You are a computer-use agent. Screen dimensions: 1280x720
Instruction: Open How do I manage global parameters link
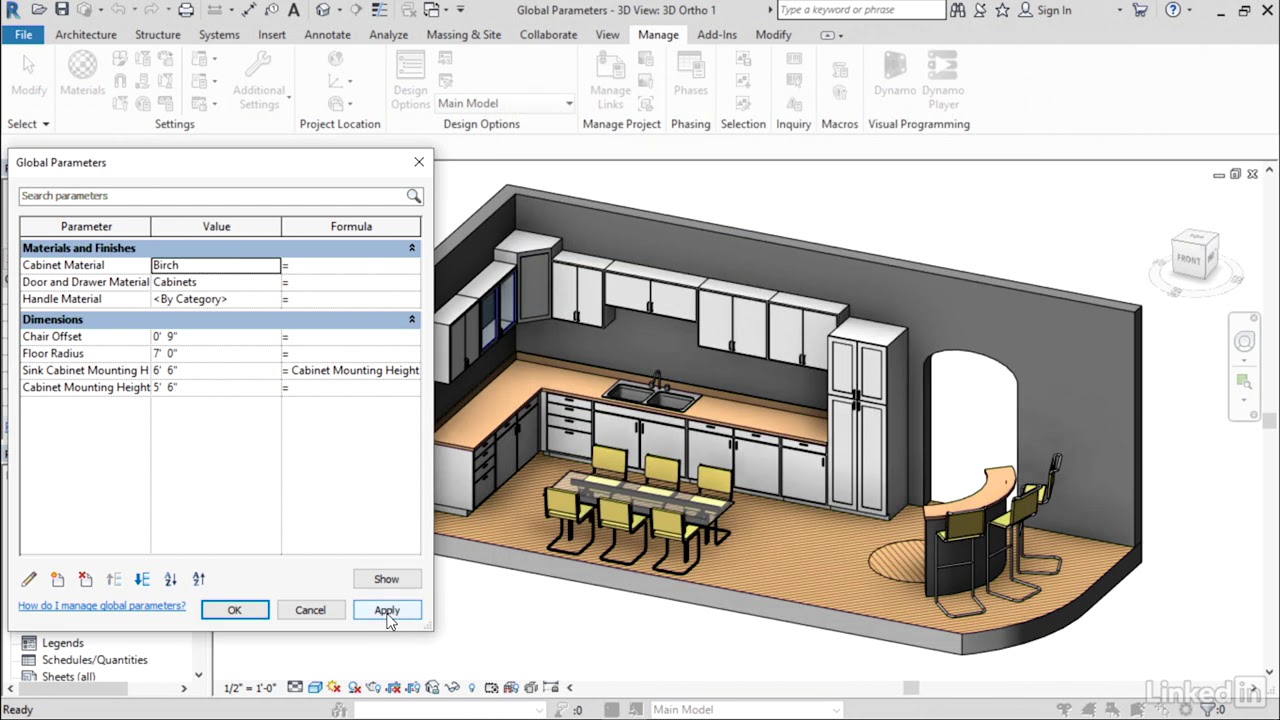pos(102,606)
